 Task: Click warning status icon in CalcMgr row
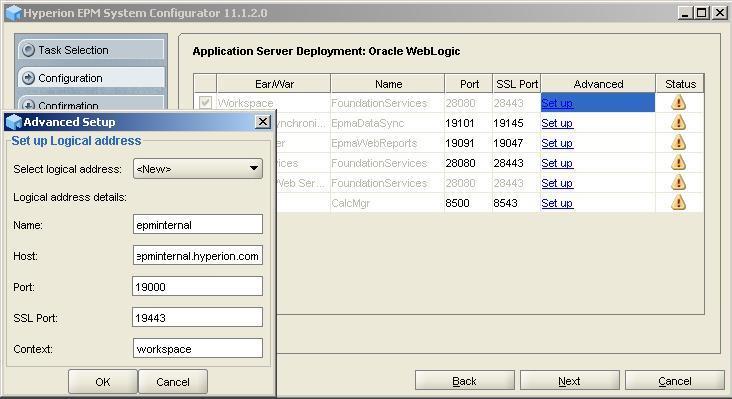point(678,203)
